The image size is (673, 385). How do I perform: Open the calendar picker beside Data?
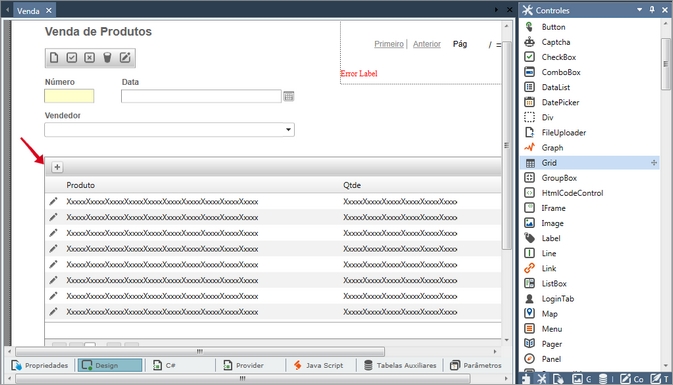tap(289, 96)
